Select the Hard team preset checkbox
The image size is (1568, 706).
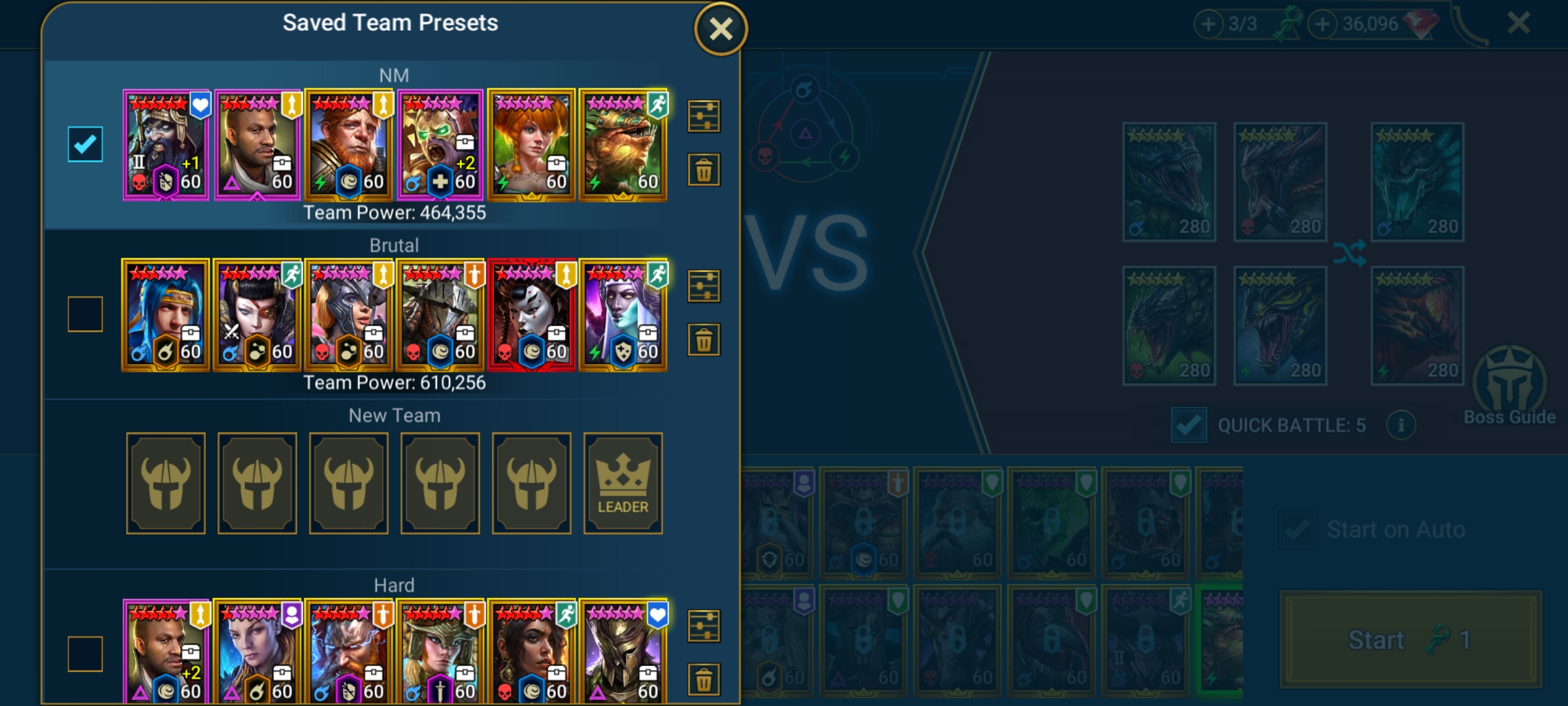point(85,654)
